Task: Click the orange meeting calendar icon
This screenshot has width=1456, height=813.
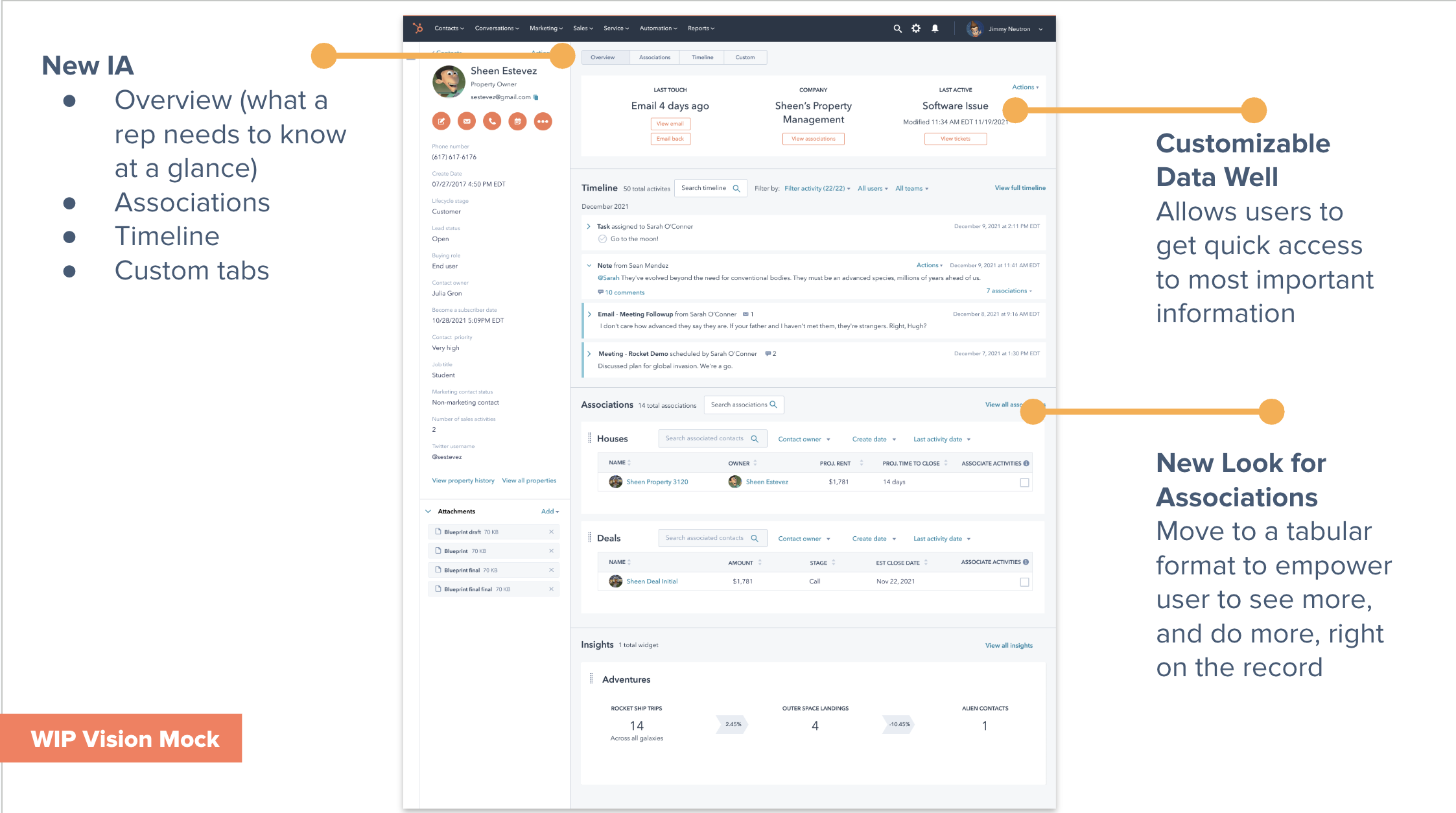Action: 517,121
